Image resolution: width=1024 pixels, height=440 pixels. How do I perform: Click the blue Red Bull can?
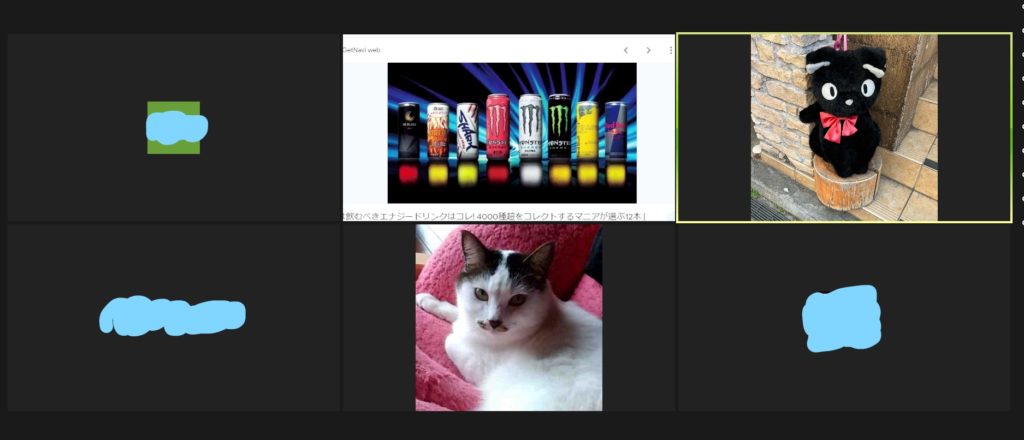[x=616, y=131]
